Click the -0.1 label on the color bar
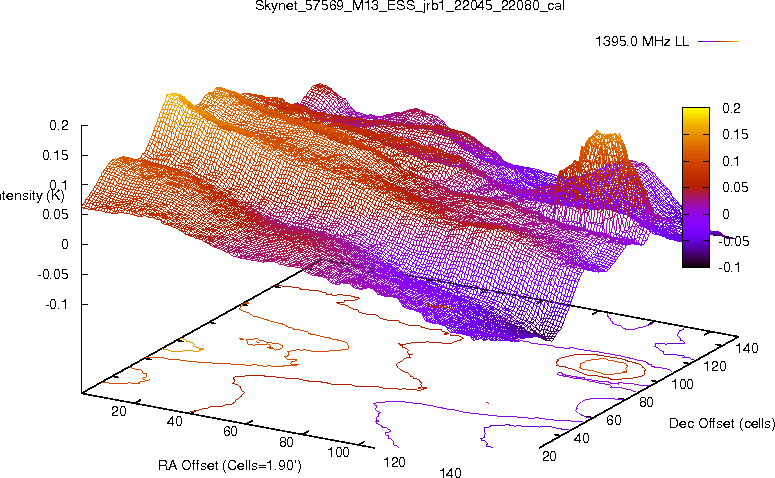Screen dimensions: 775x478 [730, 267]
